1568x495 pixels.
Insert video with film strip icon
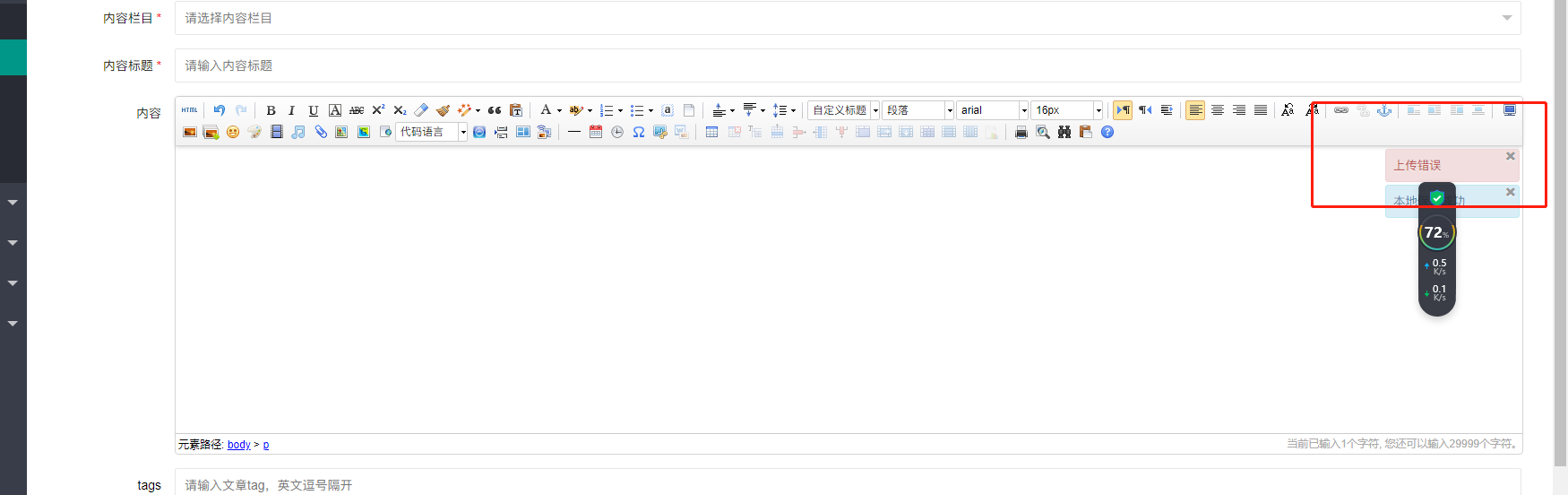coord(277,132)
